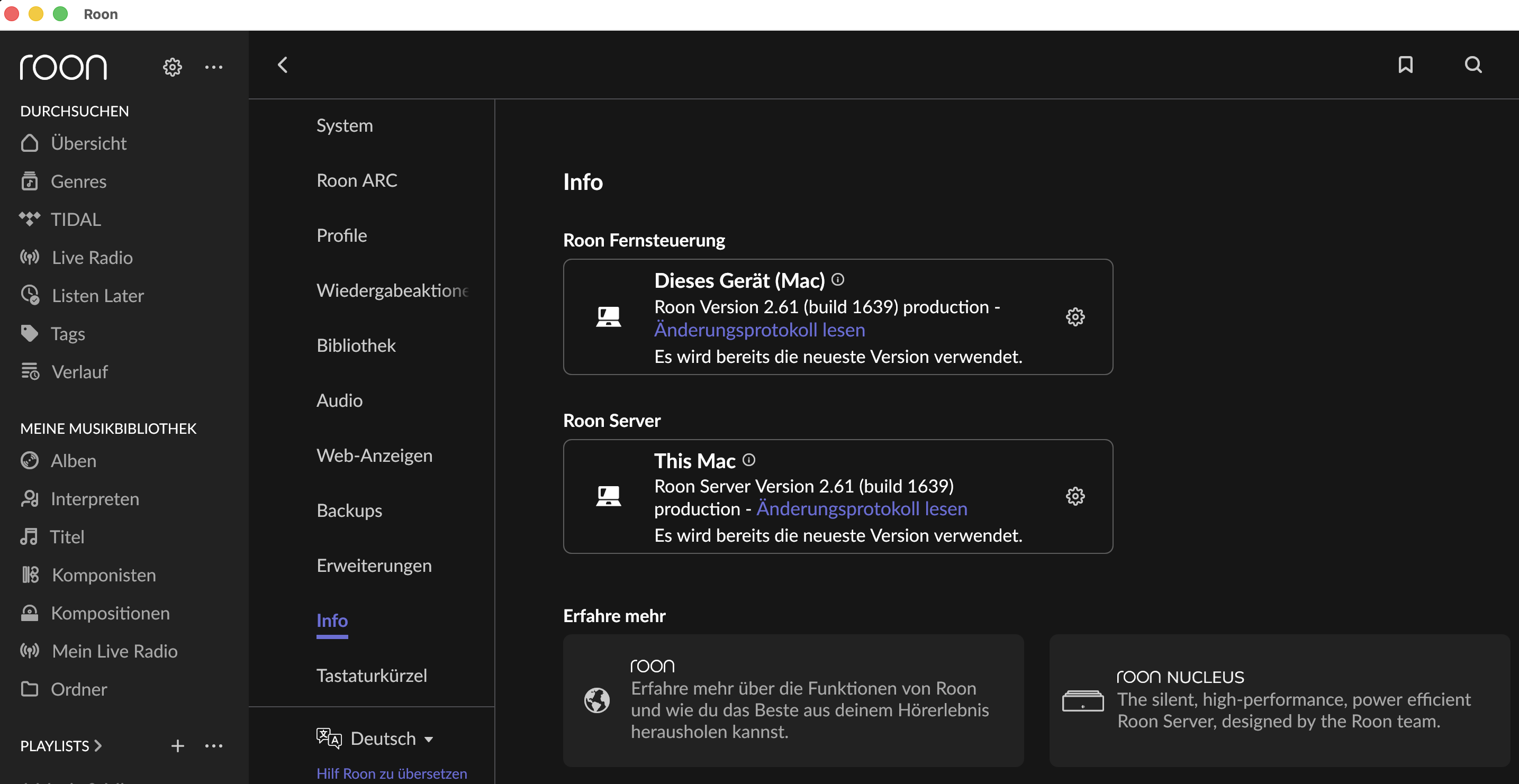This screenshot has height=784, width=1519.
Task: Expand the Playlists section chevron
Action: (x=98, y=746)
